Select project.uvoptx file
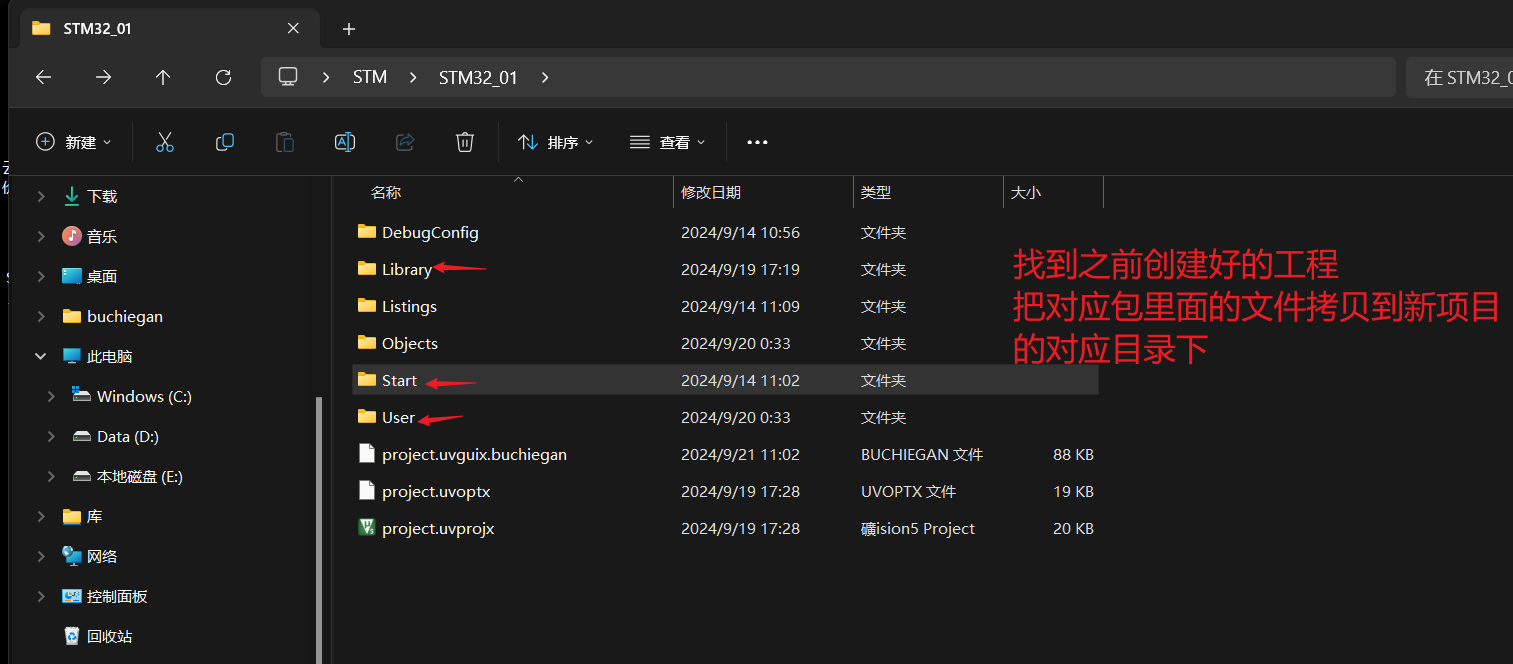The height and width of the screenshot is (664, 1513). tap(725, 491)
